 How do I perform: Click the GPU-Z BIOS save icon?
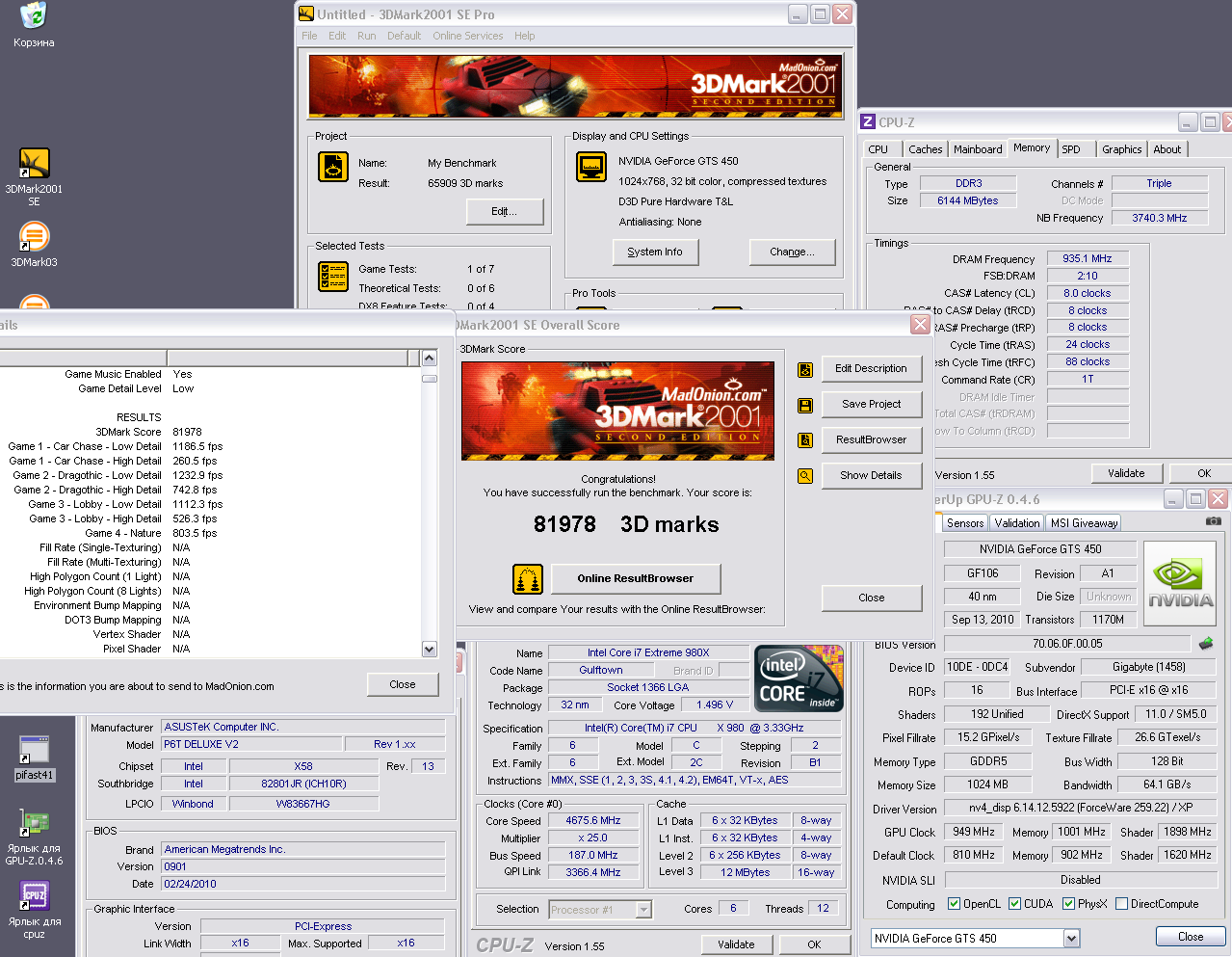pos(1205,643)
